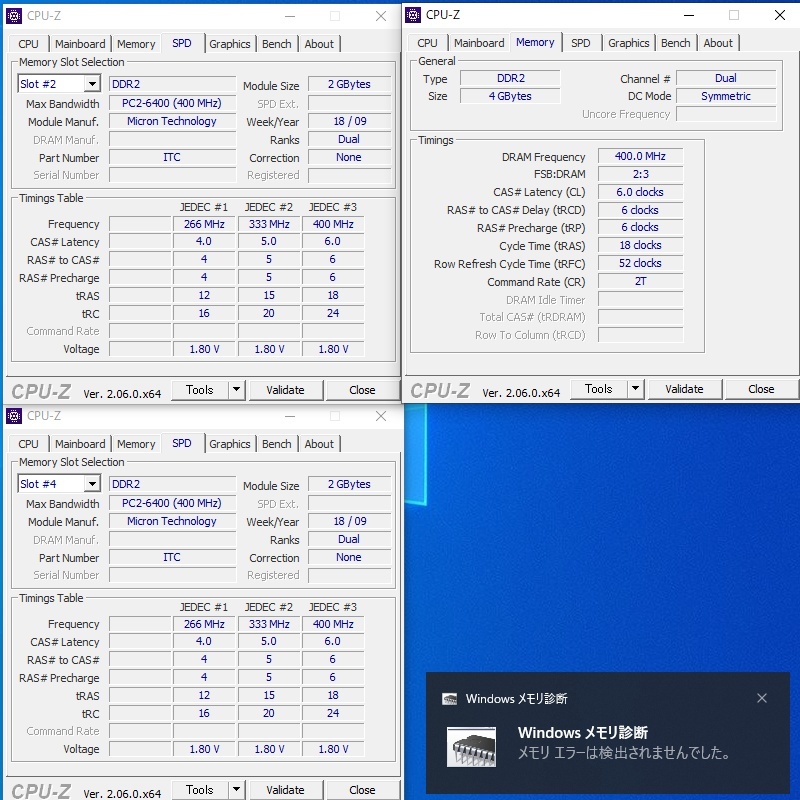
Task: Click the Week/Year value "18 / 09" in the Slot #2 window
Action: click(349, 121)
